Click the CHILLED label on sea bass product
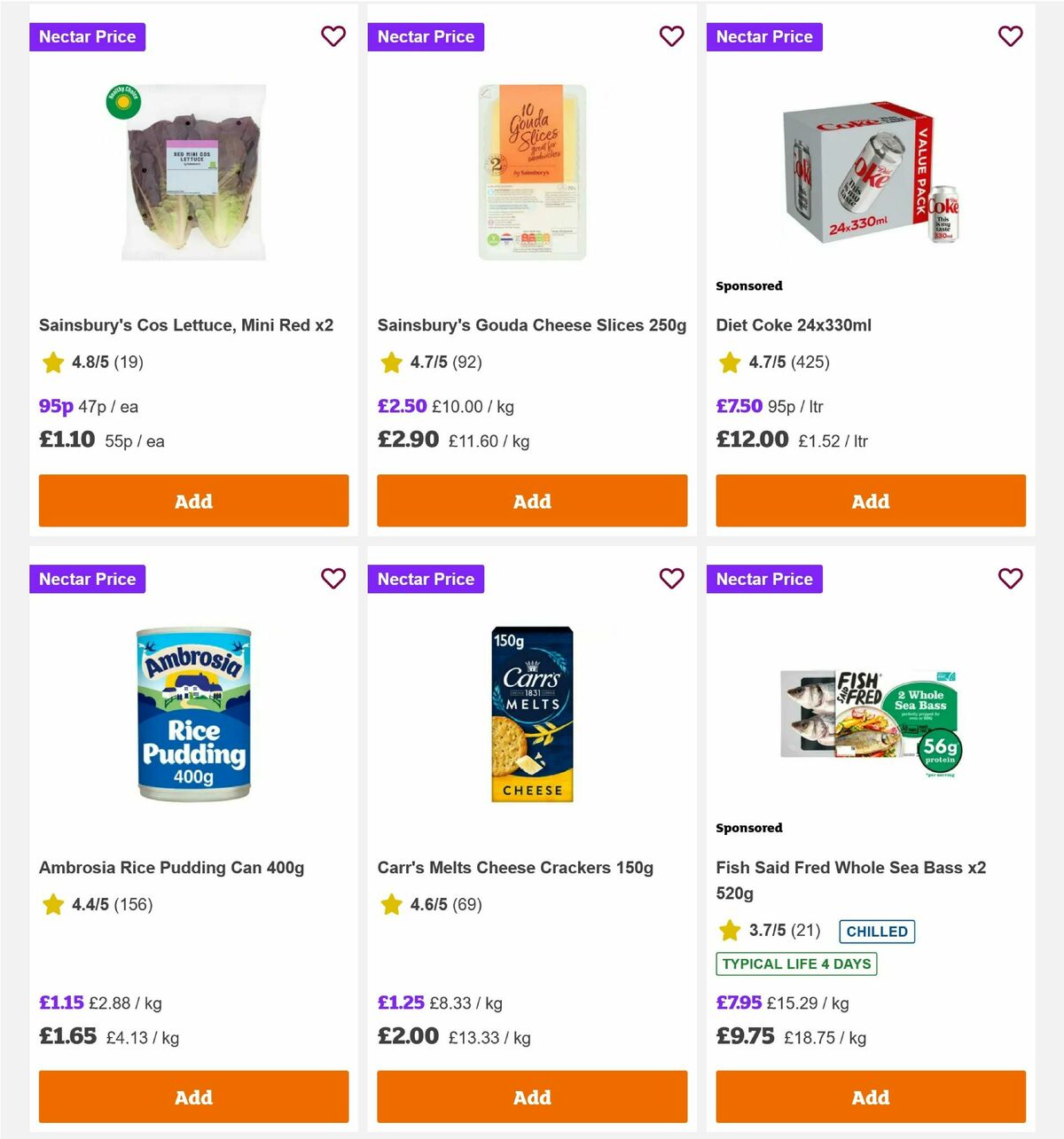1064x1139 pixels. click(x=876, y=931)
